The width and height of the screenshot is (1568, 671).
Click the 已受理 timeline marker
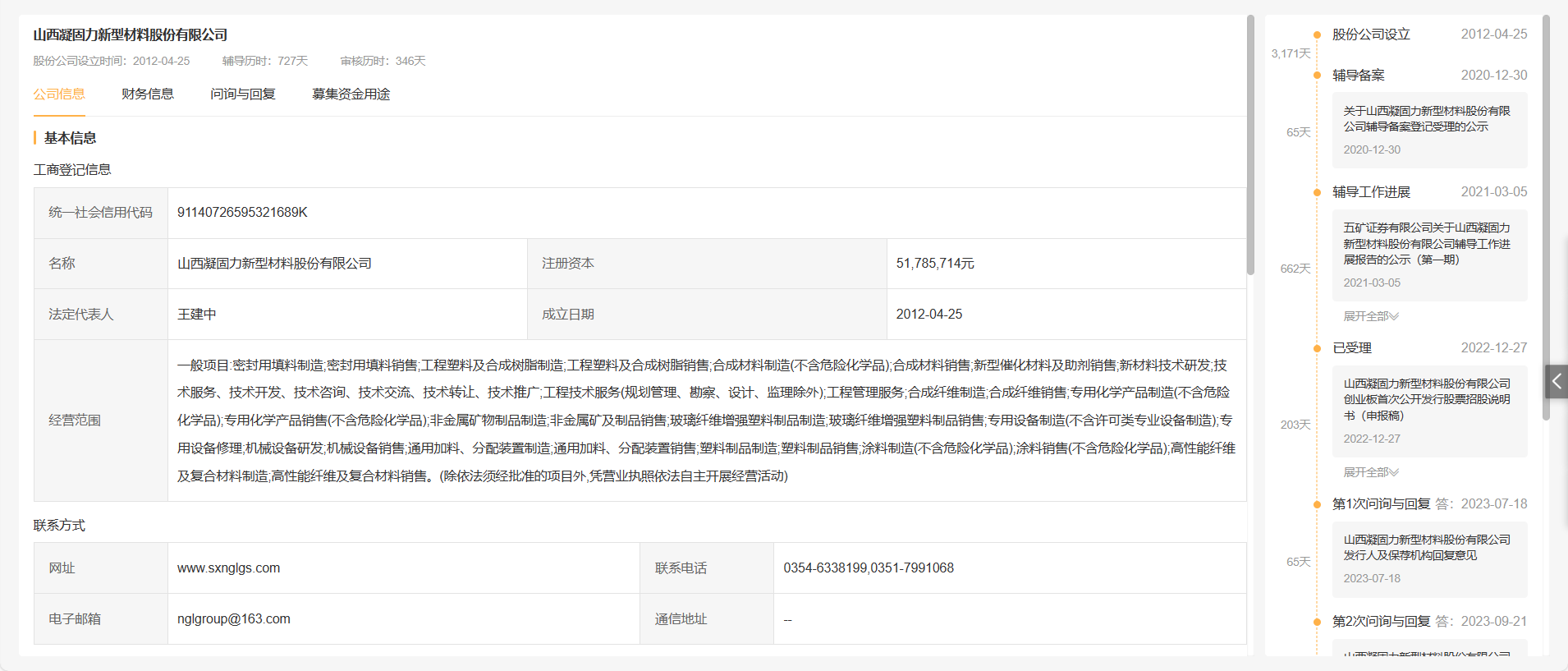tap(1317, 348)
